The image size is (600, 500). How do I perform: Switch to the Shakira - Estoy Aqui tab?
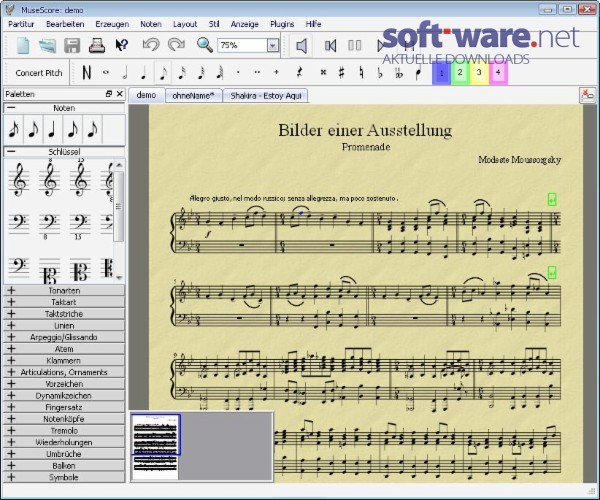[x=266, y=96]
